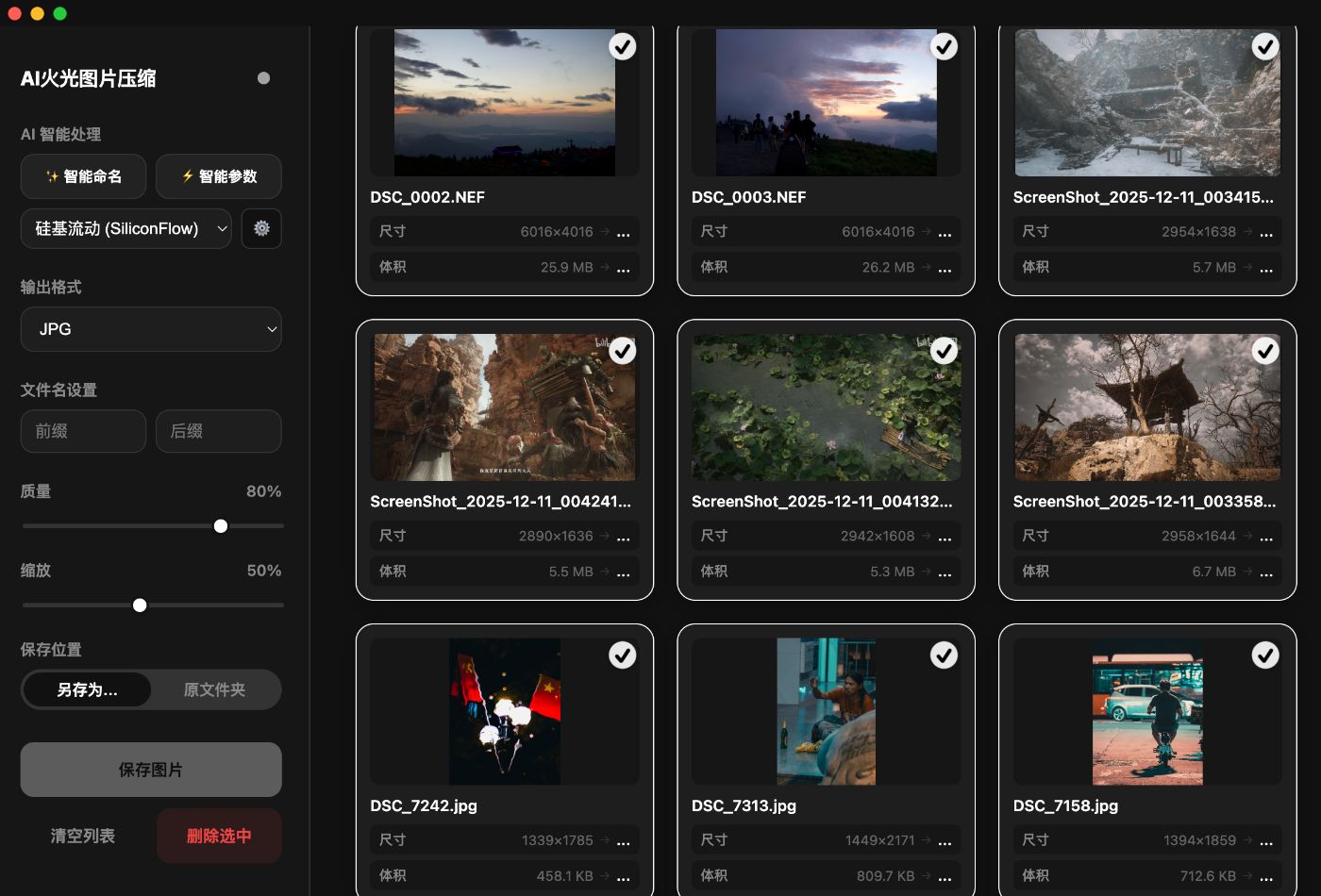Image resolution: width=1321 pixels, height=896 pixels.
Task: Expand the JPG output format dropdown
Action: point(151,329)
